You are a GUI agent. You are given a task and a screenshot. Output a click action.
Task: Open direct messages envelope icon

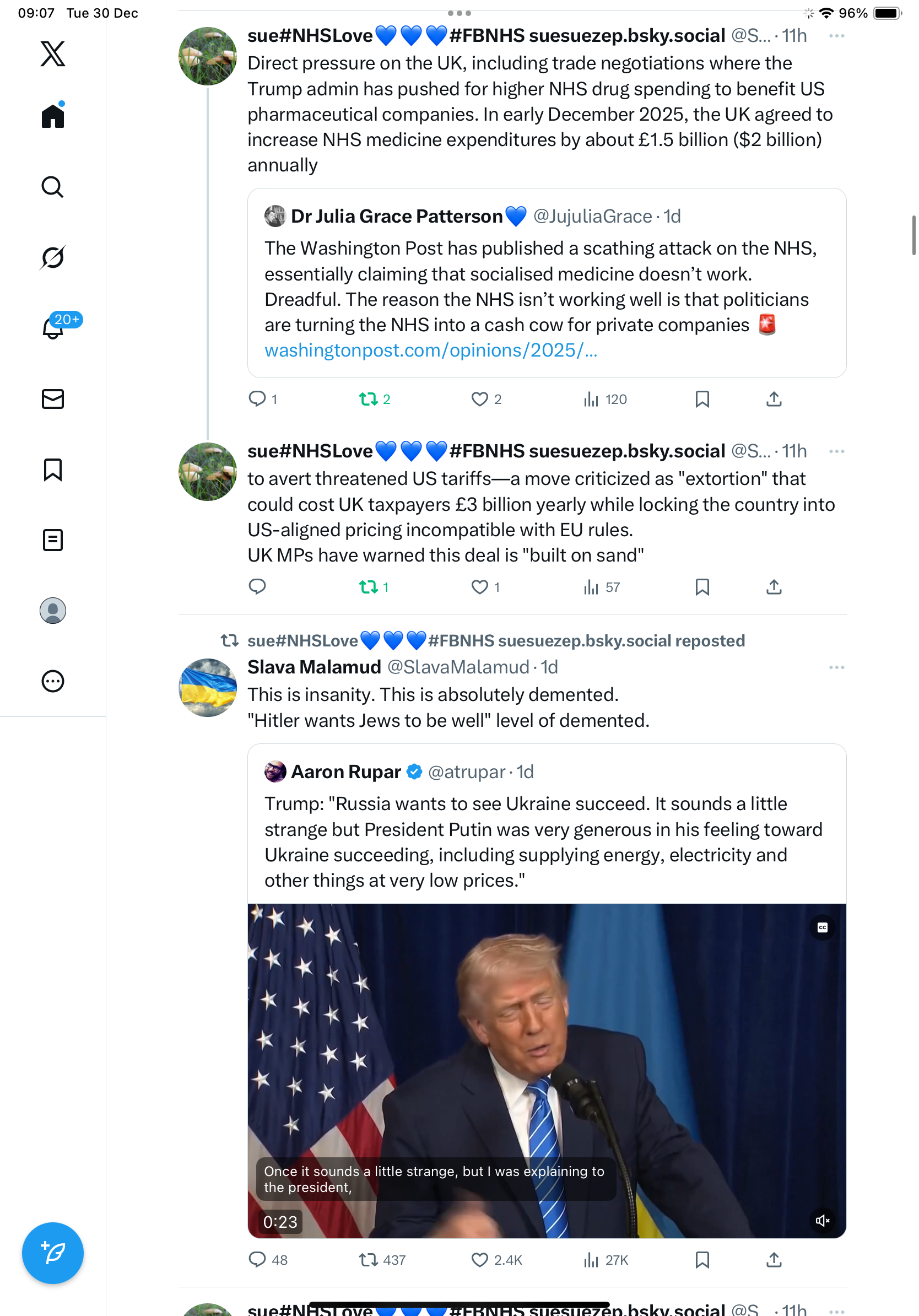click(53, 399)
